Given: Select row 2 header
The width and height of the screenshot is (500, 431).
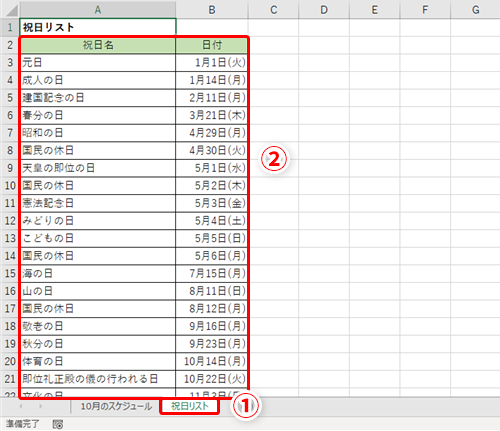Looking at the screenshot, I should (x=10, y=45).
